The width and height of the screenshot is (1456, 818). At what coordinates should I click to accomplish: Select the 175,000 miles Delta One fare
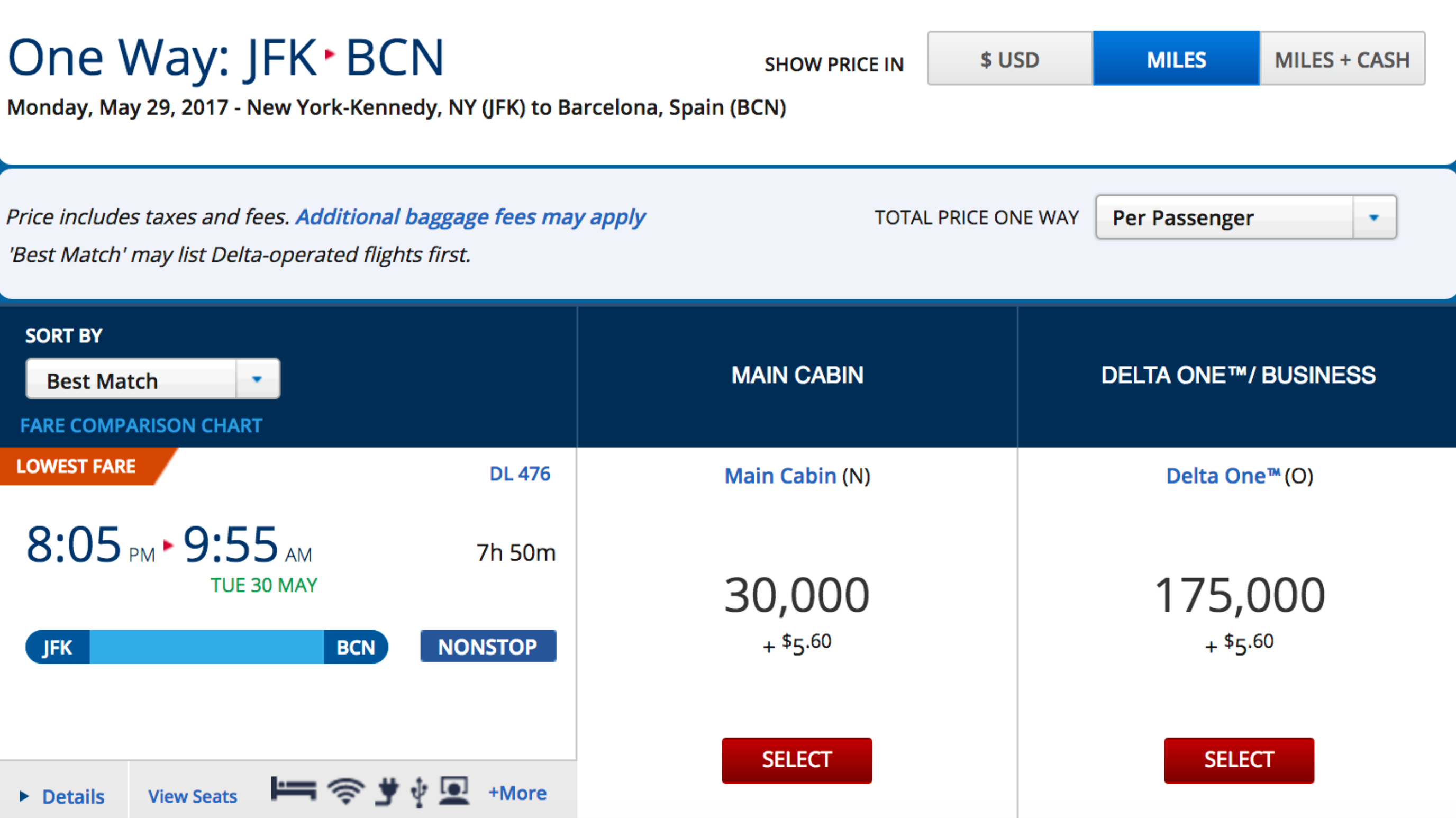[1239, 760]
